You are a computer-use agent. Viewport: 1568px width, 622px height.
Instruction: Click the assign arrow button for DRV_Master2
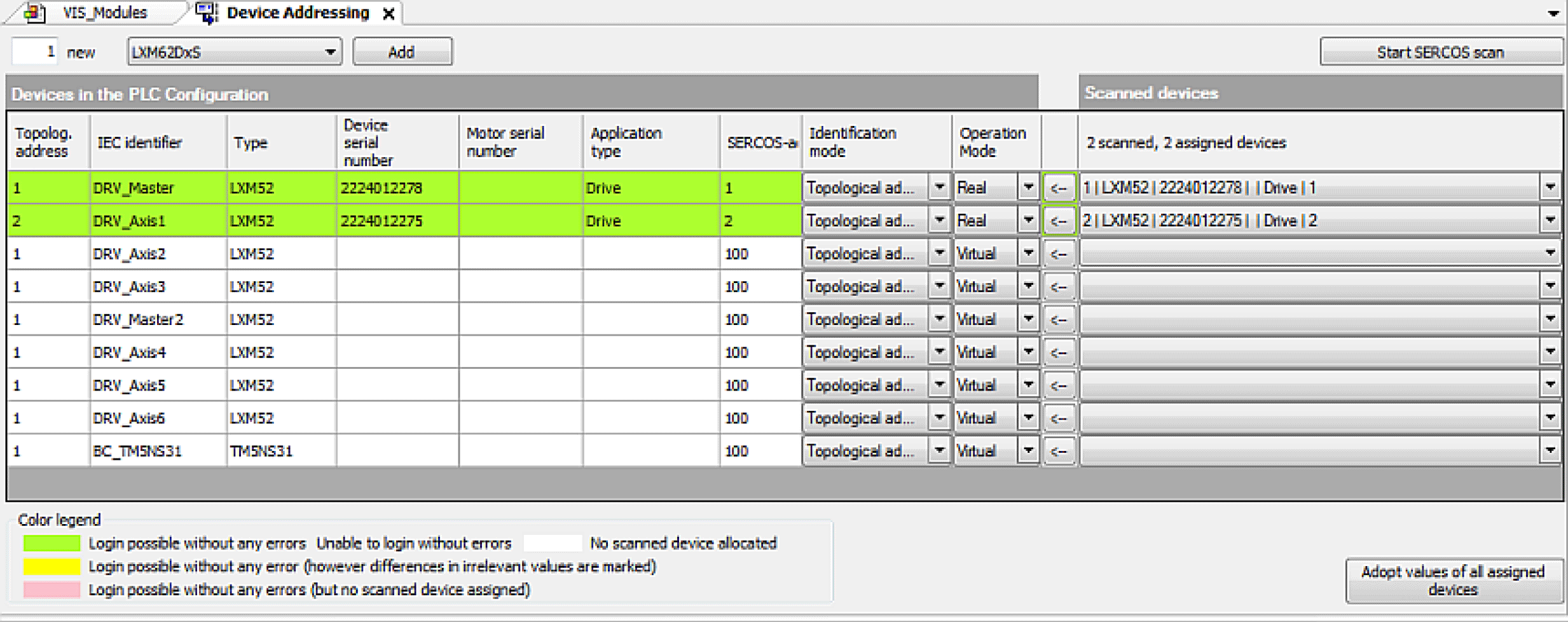[x=1059, y=320]
